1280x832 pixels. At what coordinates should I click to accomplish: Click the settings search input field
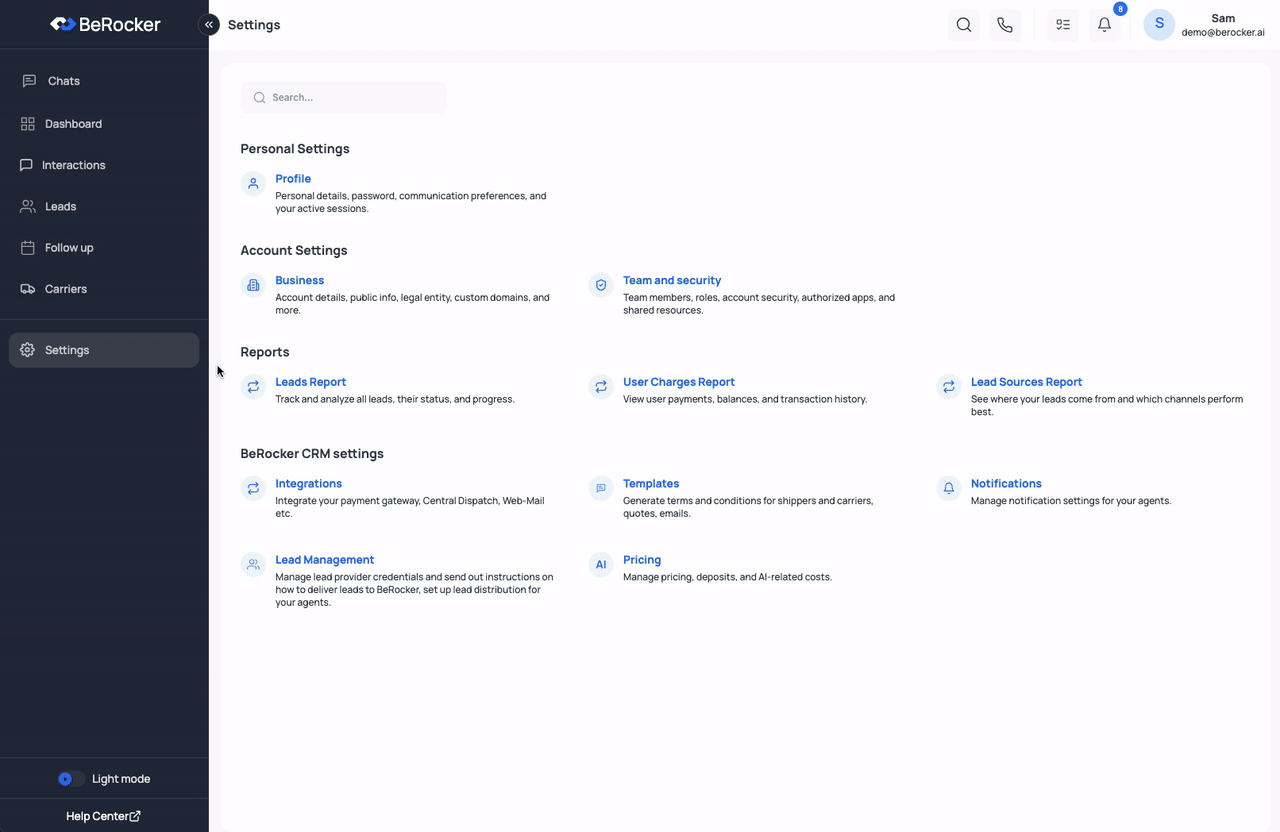[343, 97]
